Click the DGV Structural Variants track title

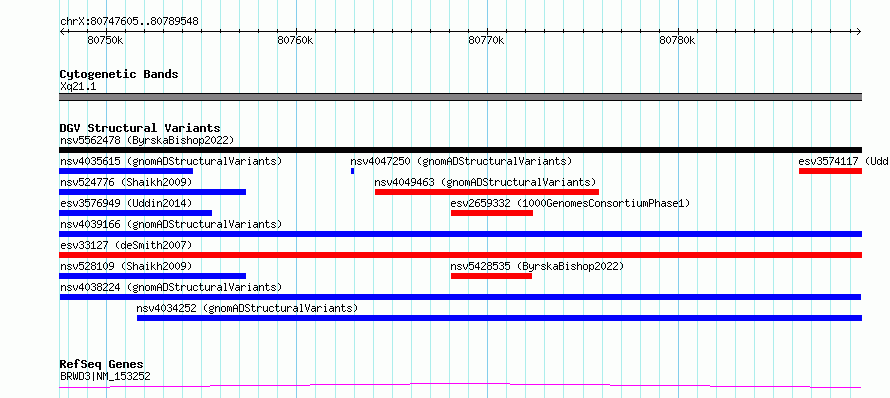point(140,128)
